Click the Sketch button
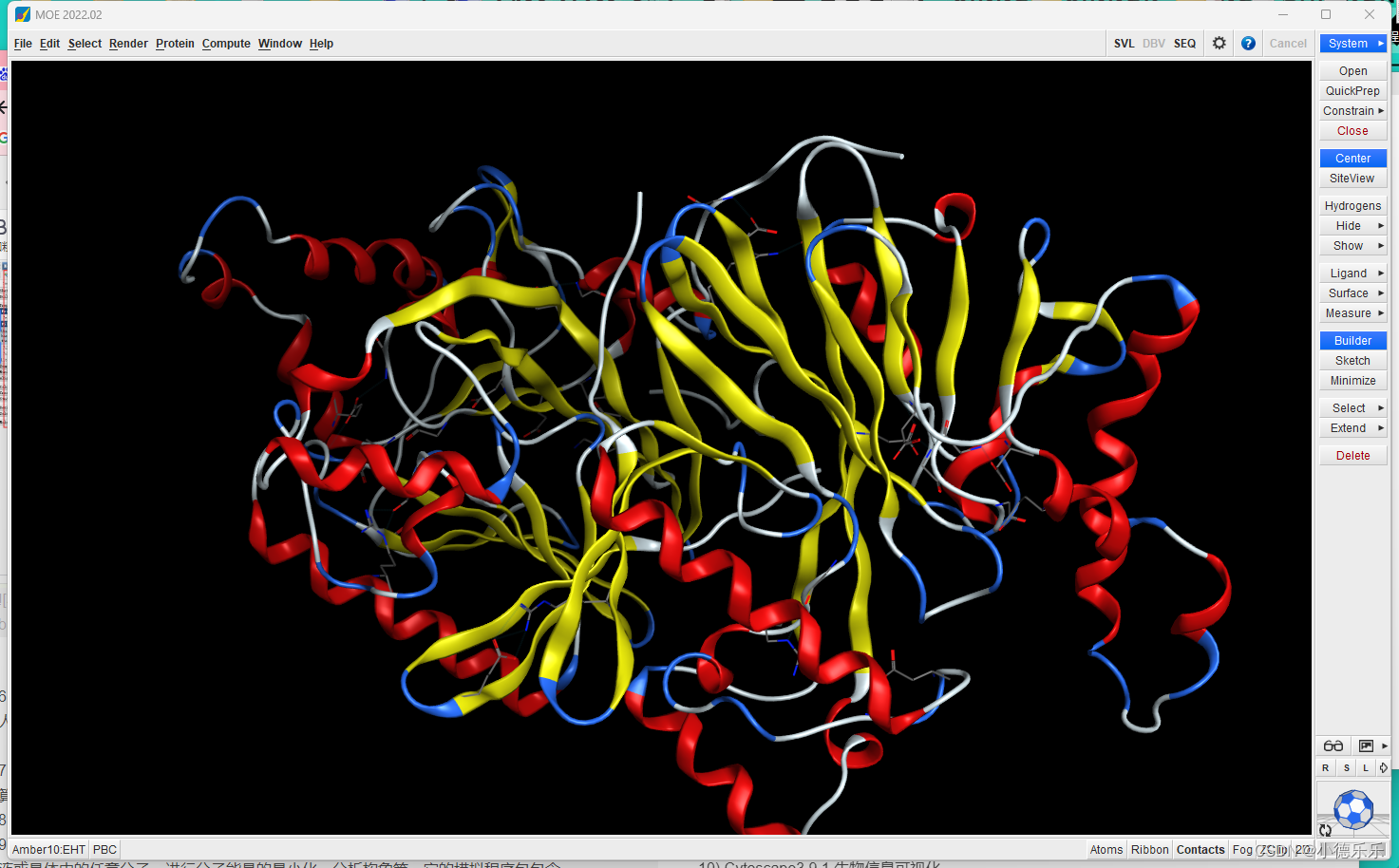 1353,361
